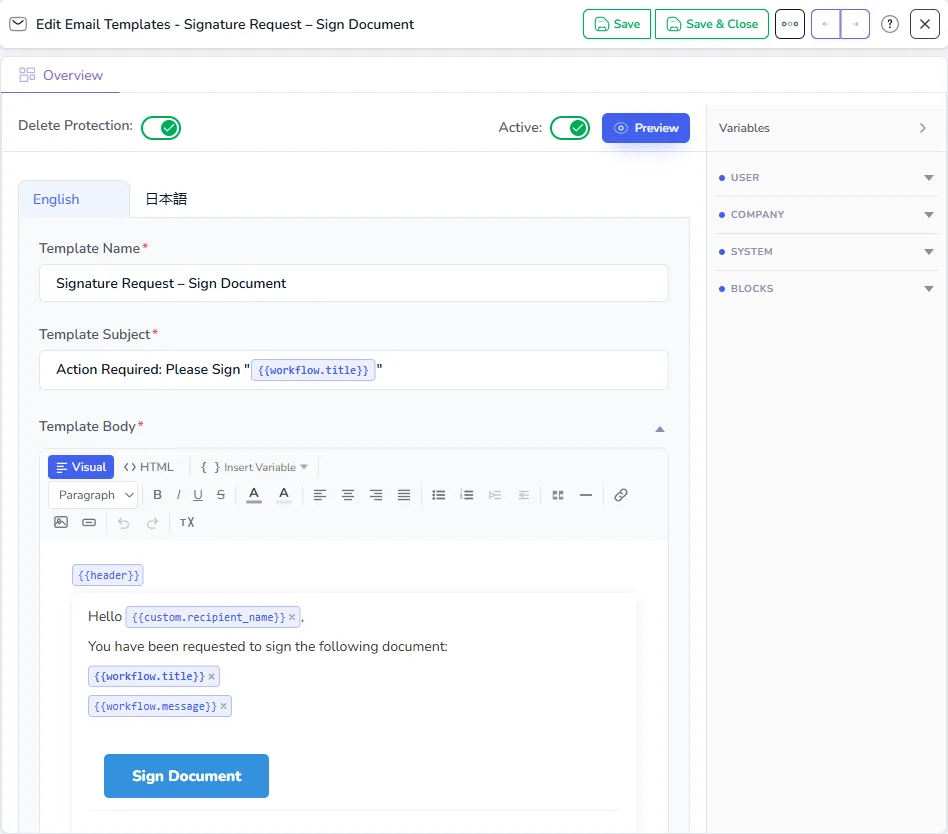Go to the next record arrow
Image resolution: width=948 pixels, height=834 pixels.
click(855, 24)
